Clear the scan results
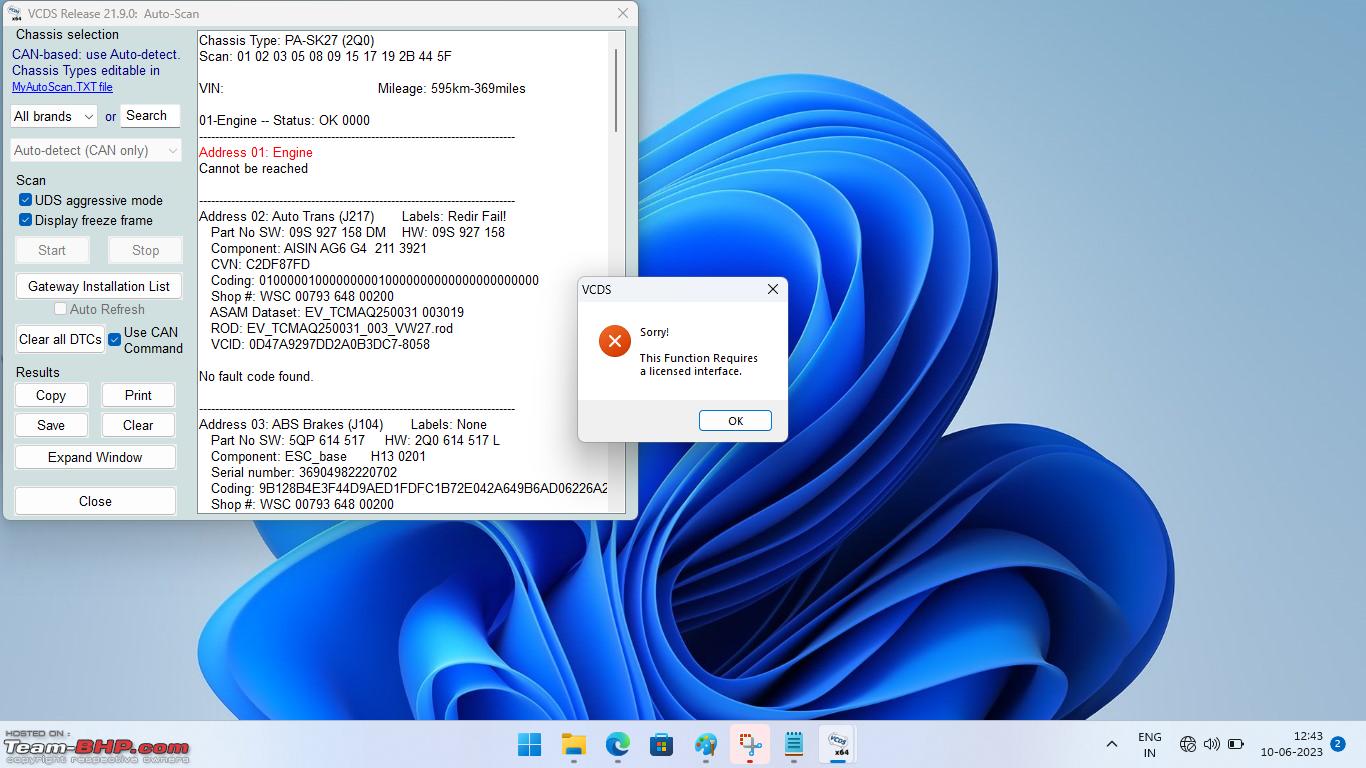This screenshot has height=768, width=1366. [x=138, y=425]
